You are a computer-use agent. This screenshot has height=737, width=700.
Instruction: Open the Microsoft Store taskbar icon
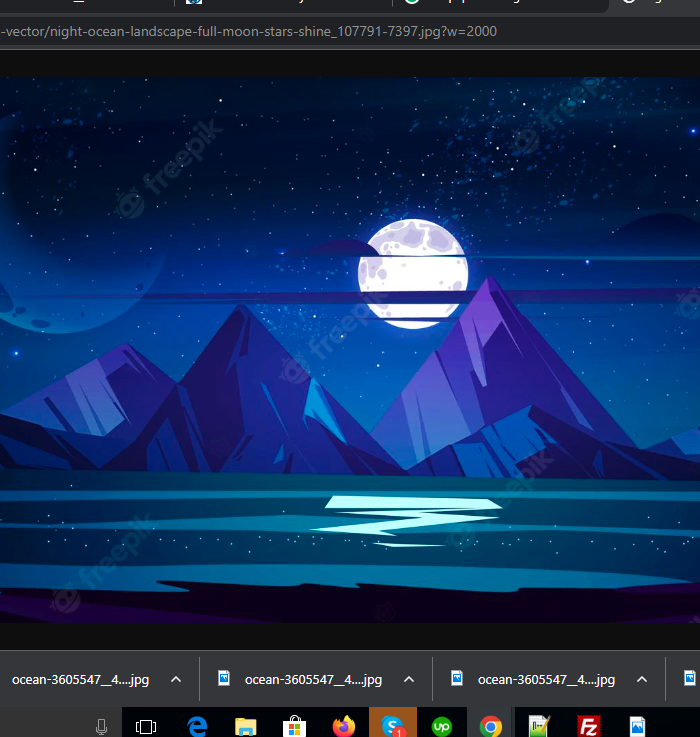(x=295, y=726)
